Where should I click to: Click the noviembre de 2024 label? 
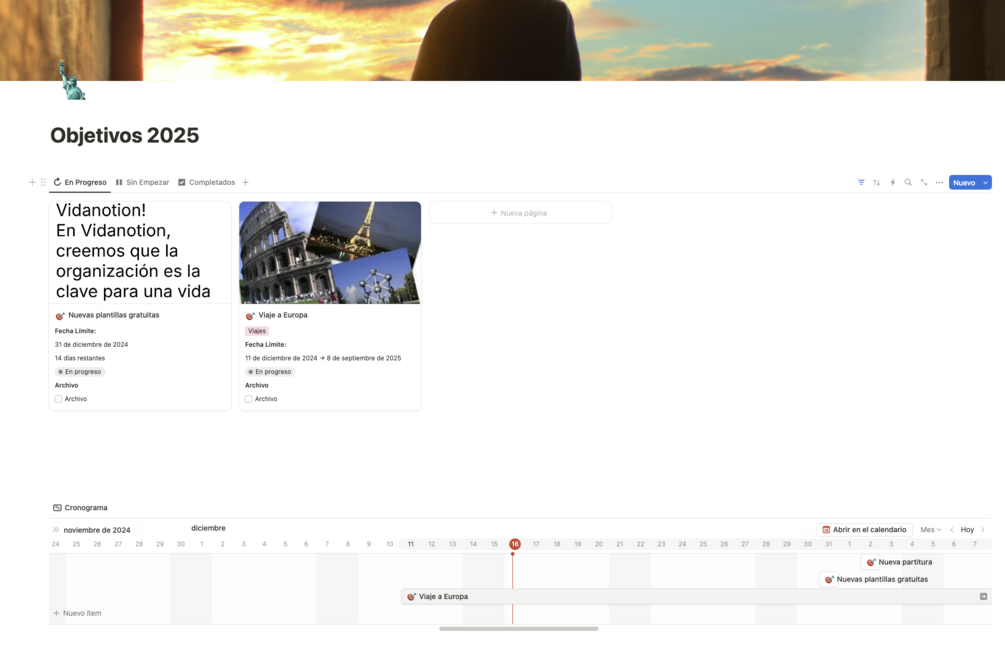tap(97, 530)
